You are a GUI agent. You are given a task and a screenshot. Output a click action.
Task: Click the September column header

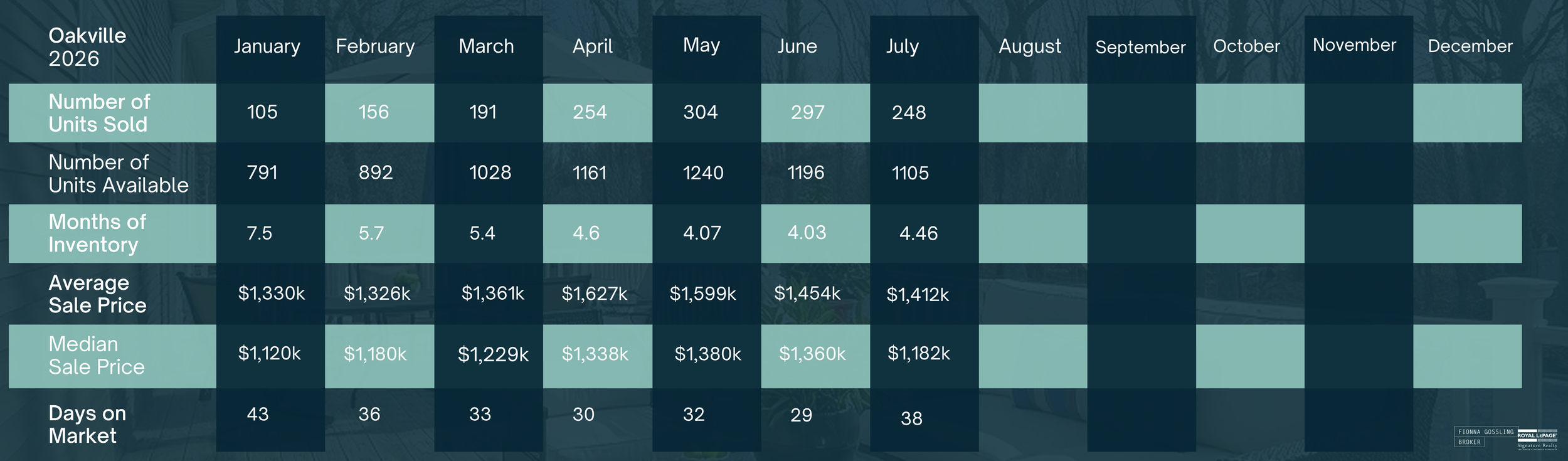[x=1140, y=48]
